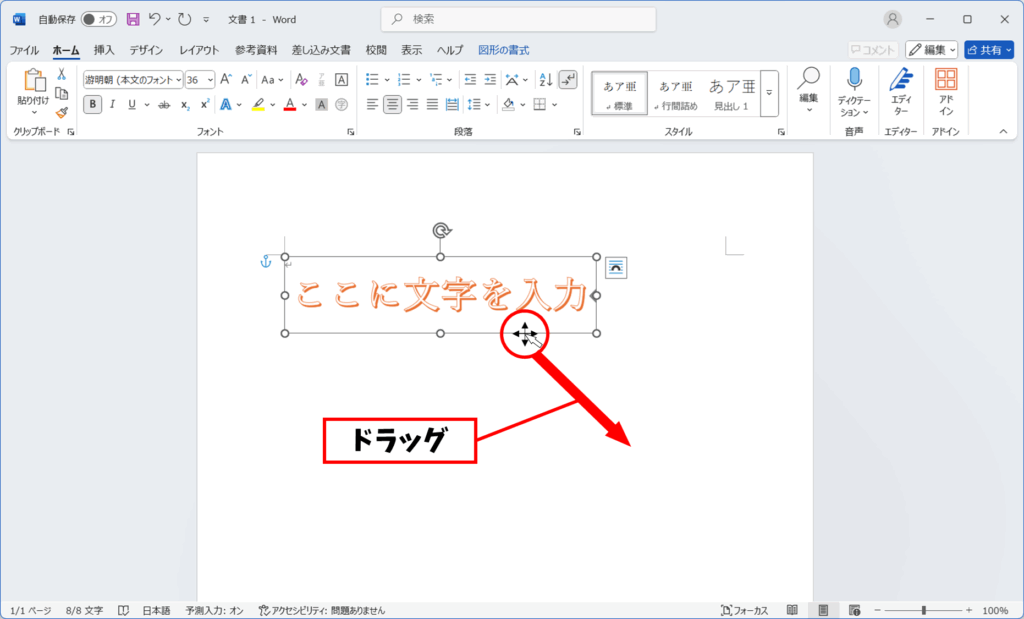
Task: Click the Format Painter brush icon
Action: click(x=62, y=113)
